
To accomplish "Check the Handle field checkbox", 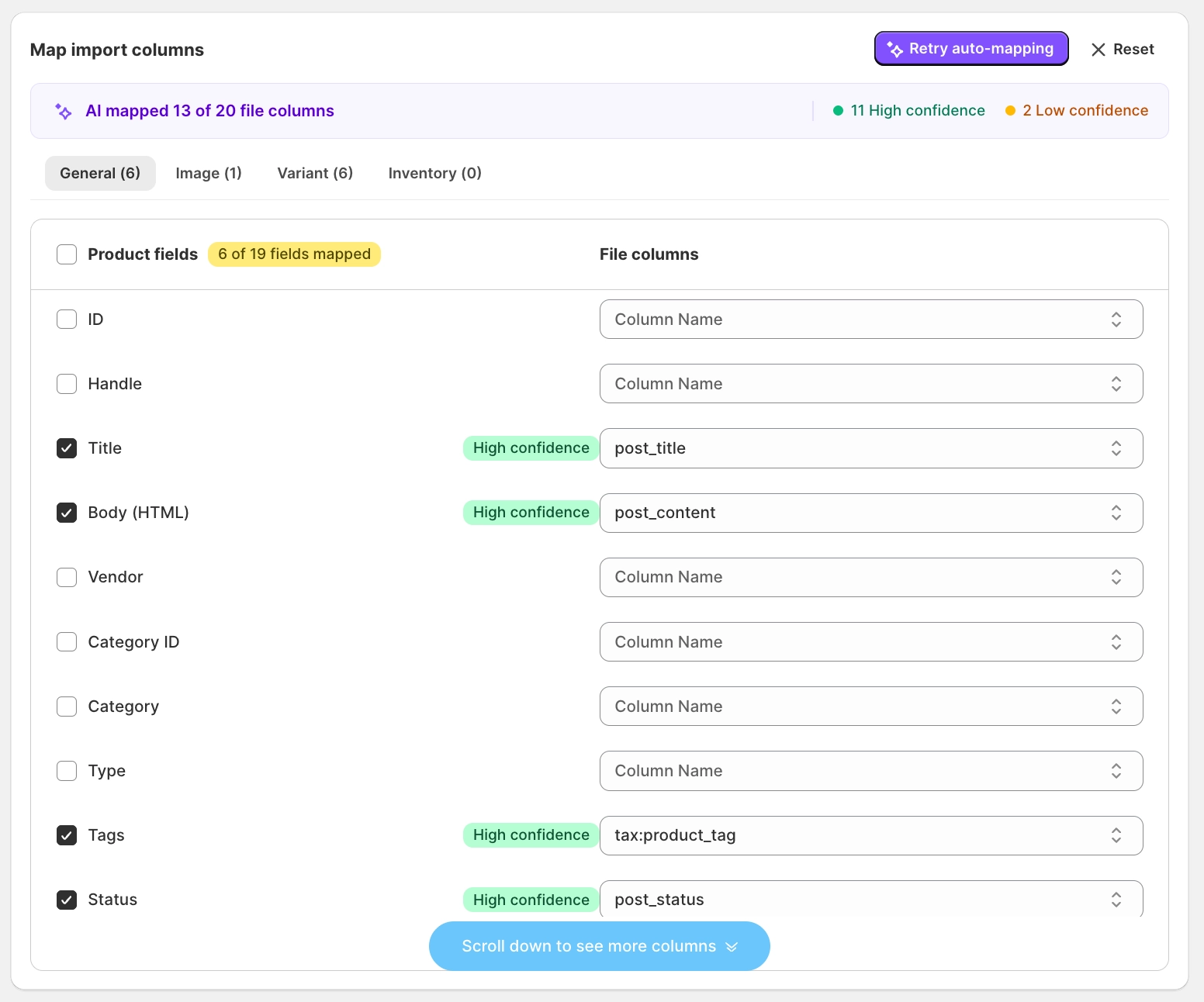I will click(67, 384).
